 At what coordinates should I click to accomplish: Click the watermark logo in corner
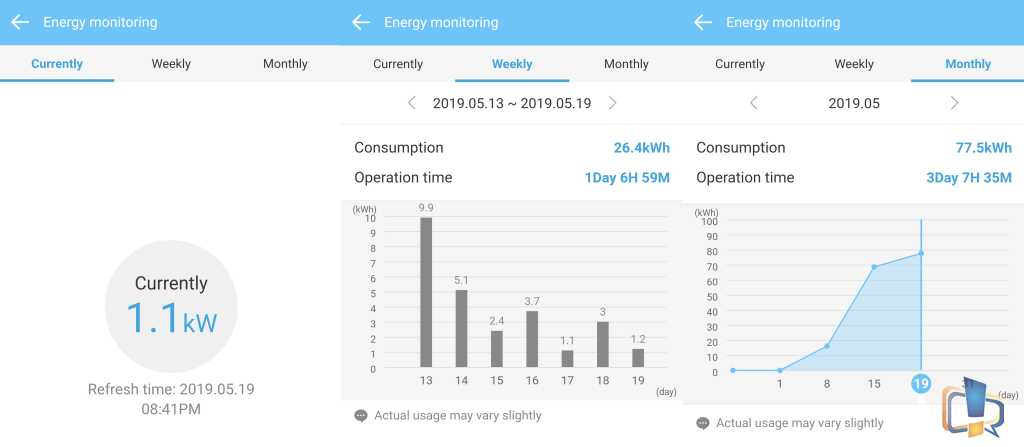point(973,406)
